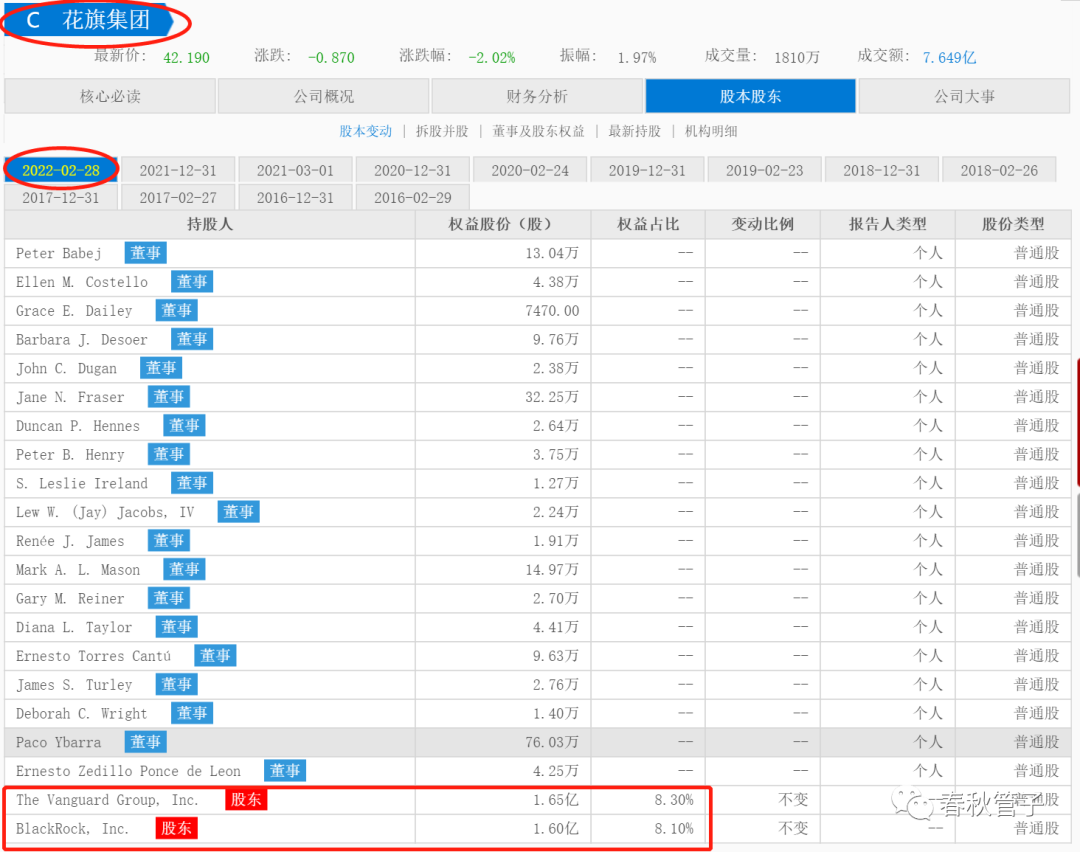The image size is (1080, 852).
Task: Click the 权益占比 column header
Action: pos(648,225)
